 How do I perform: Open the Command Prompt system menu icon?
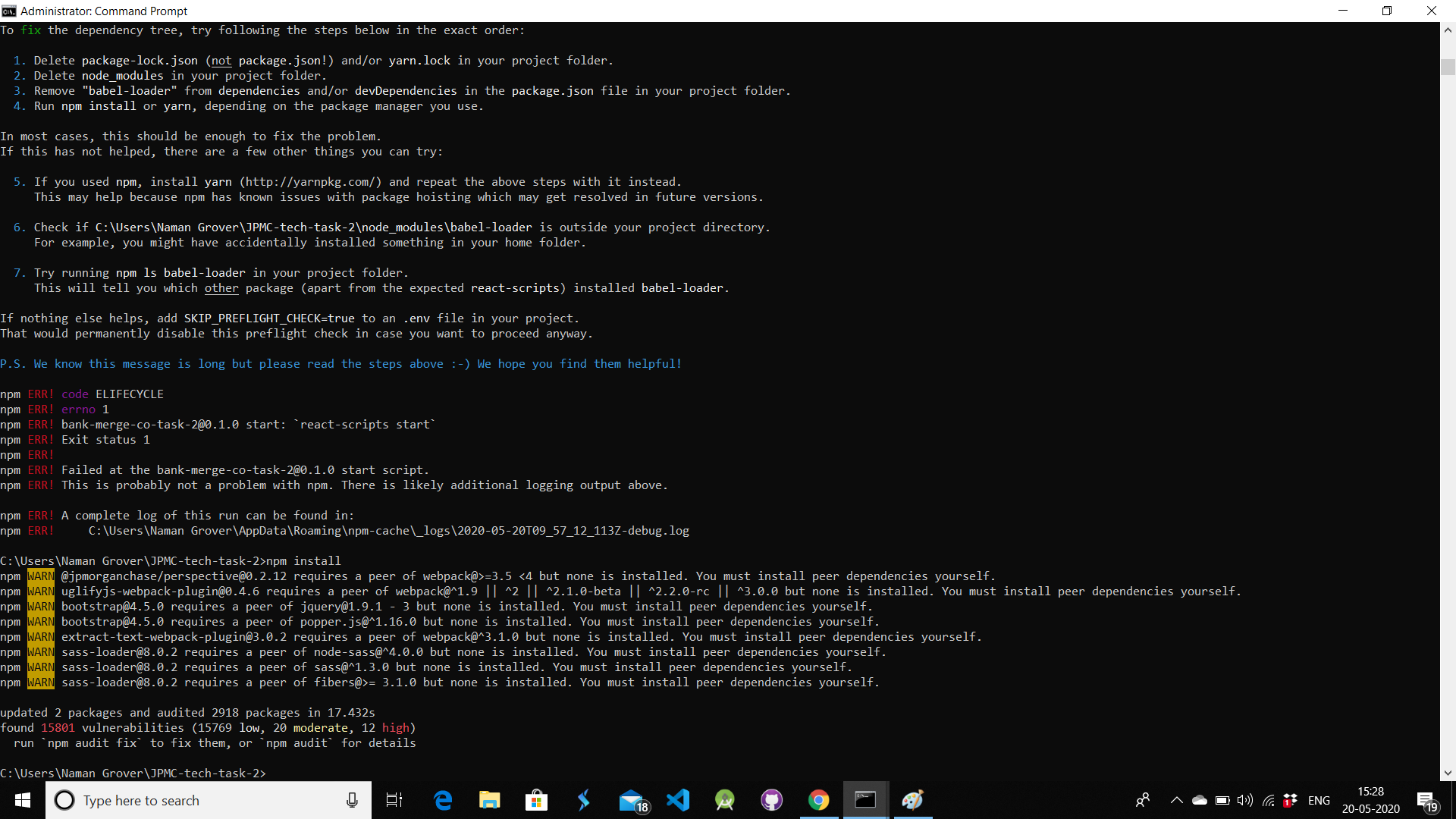coord(10,11)
